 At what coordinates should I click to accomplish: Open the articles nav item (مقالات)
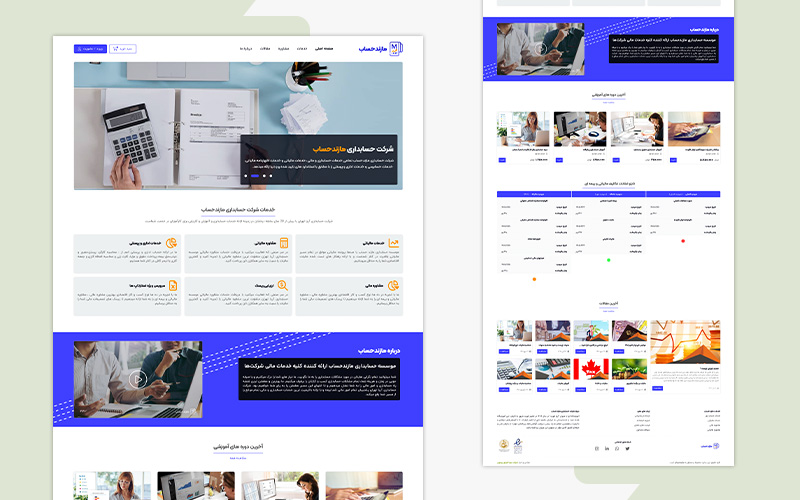[x=265, y=49]
